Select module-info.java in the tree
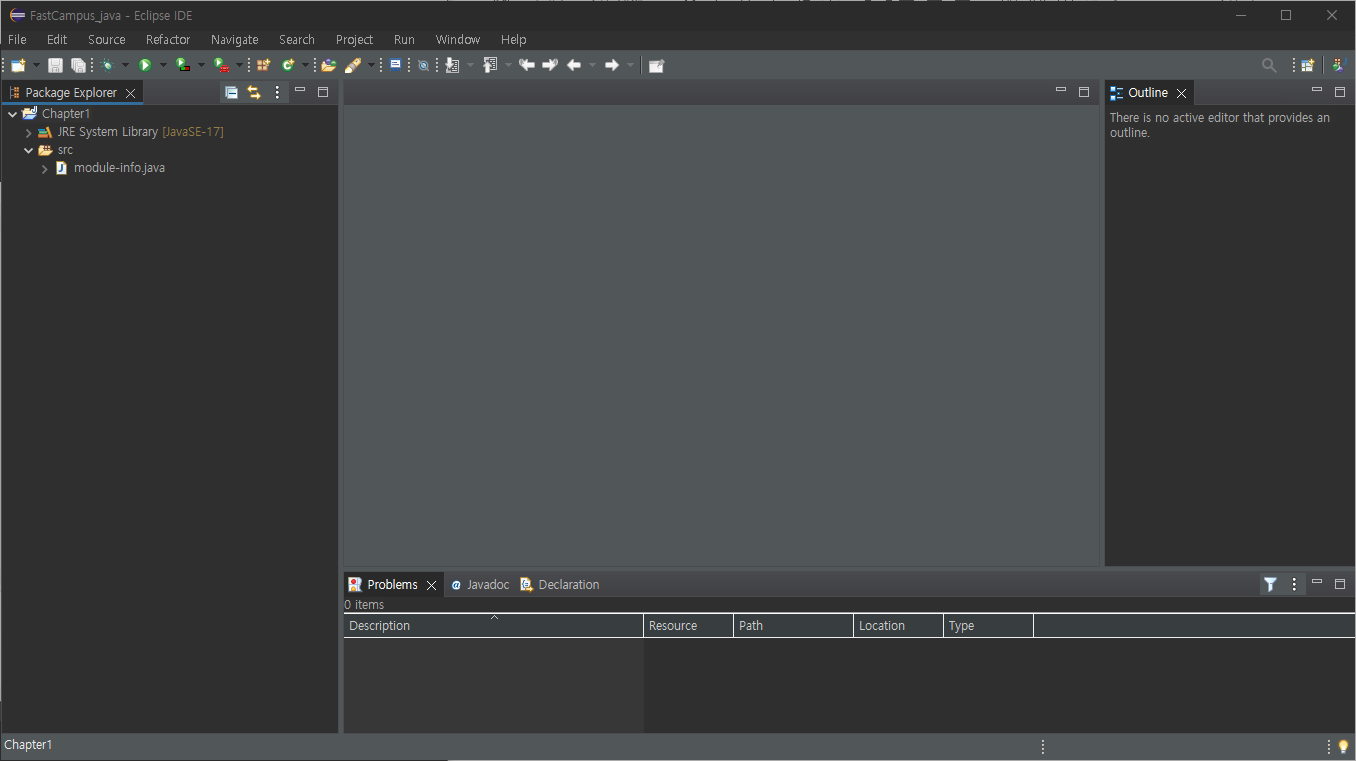Screen dimensions: 1356x761 [119, 168]
